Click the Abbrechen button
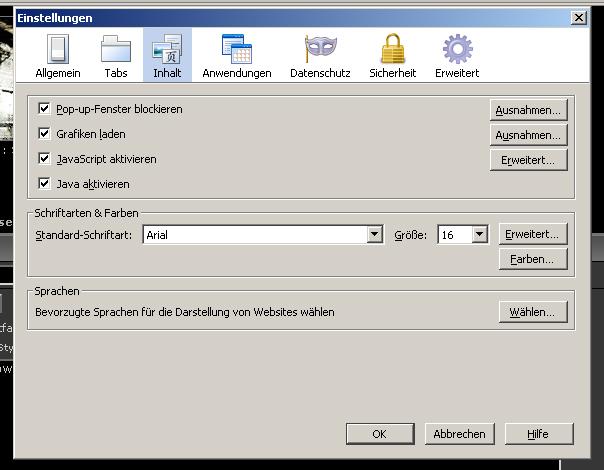The image size is (604, 470). coord(460,434)
